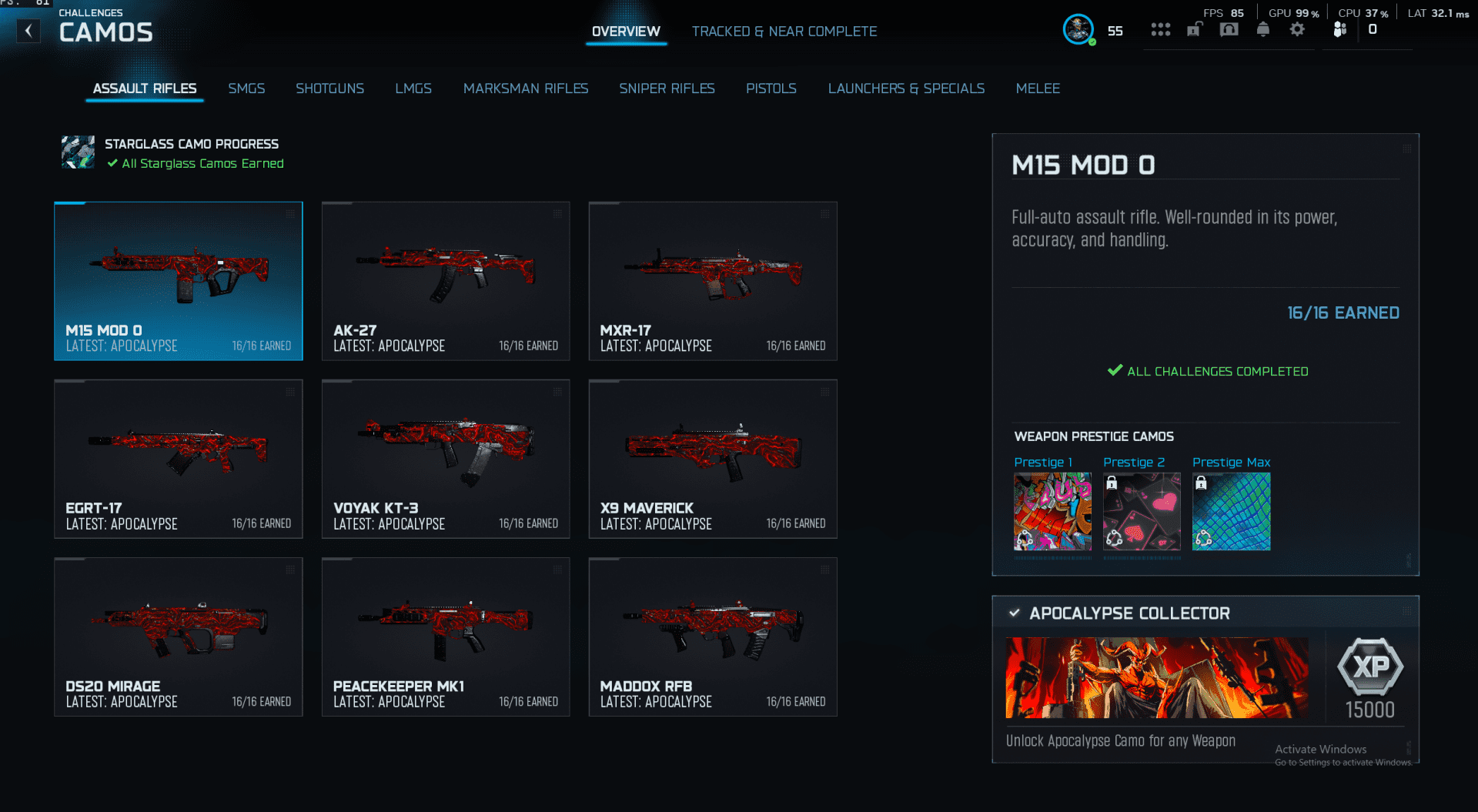
Task: Open the hexagon grid menu icon
Action: pos(1160,30)
